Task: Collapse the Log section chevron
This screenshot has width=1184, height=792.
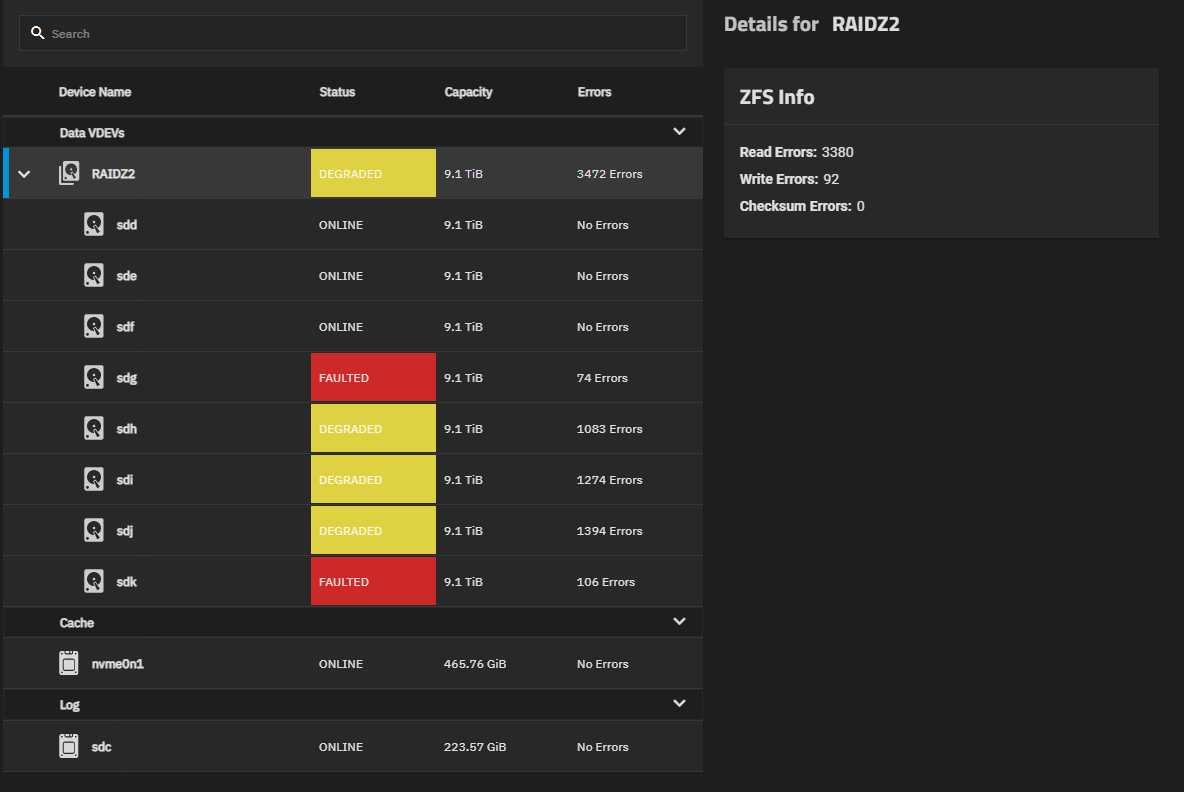Action: [x=680, y=703]
